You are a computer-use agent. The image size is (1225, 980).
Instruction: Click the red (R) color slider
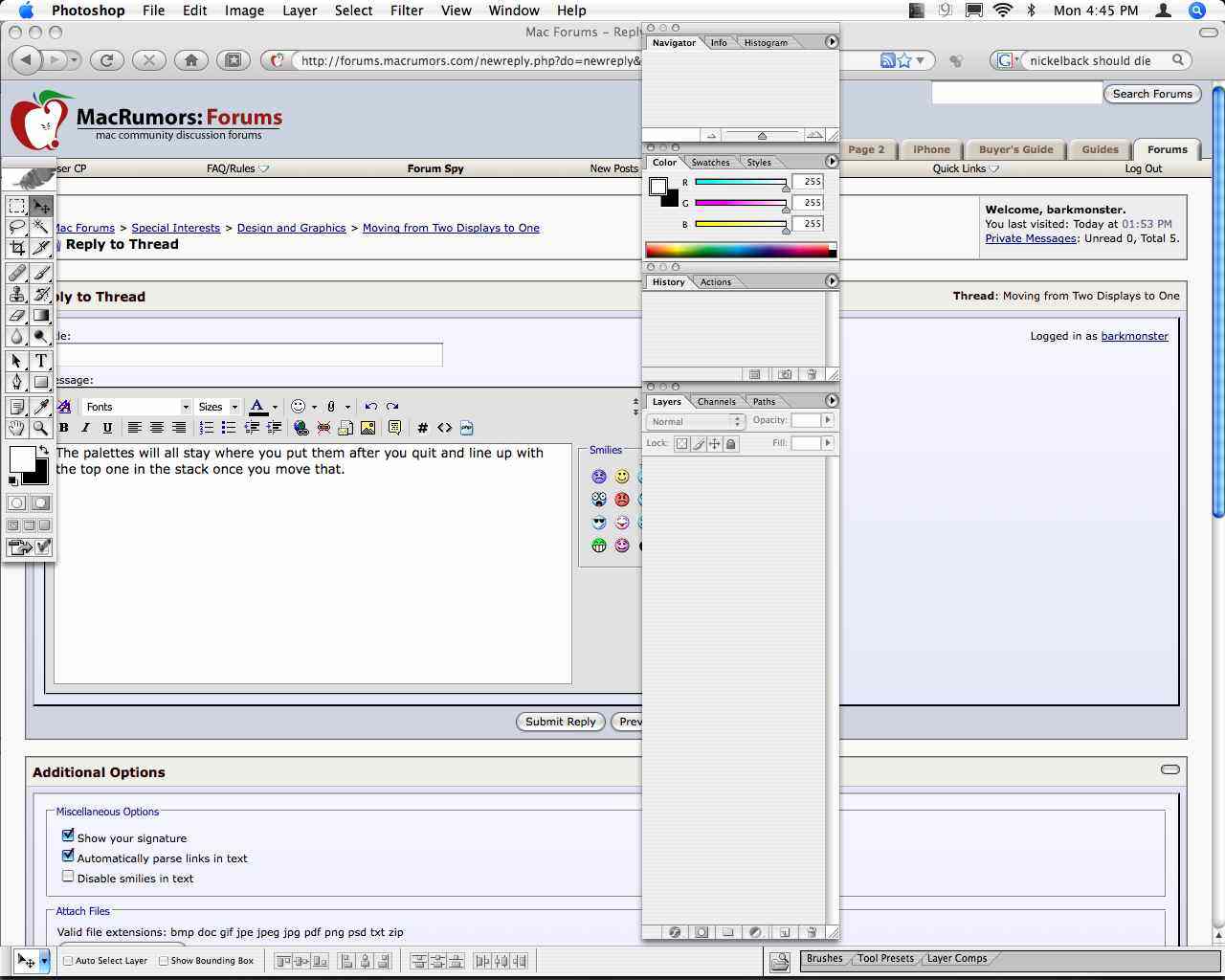pos(741,182)
